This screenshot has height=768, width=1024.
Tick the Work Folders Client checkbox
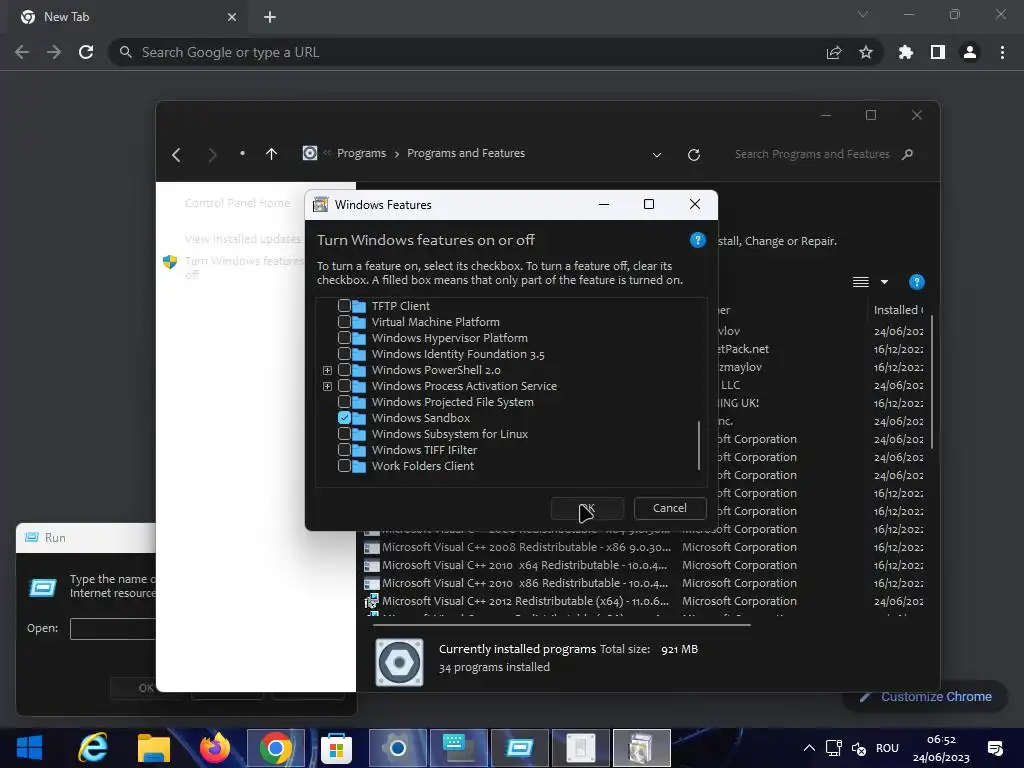(x=344, y=466)
